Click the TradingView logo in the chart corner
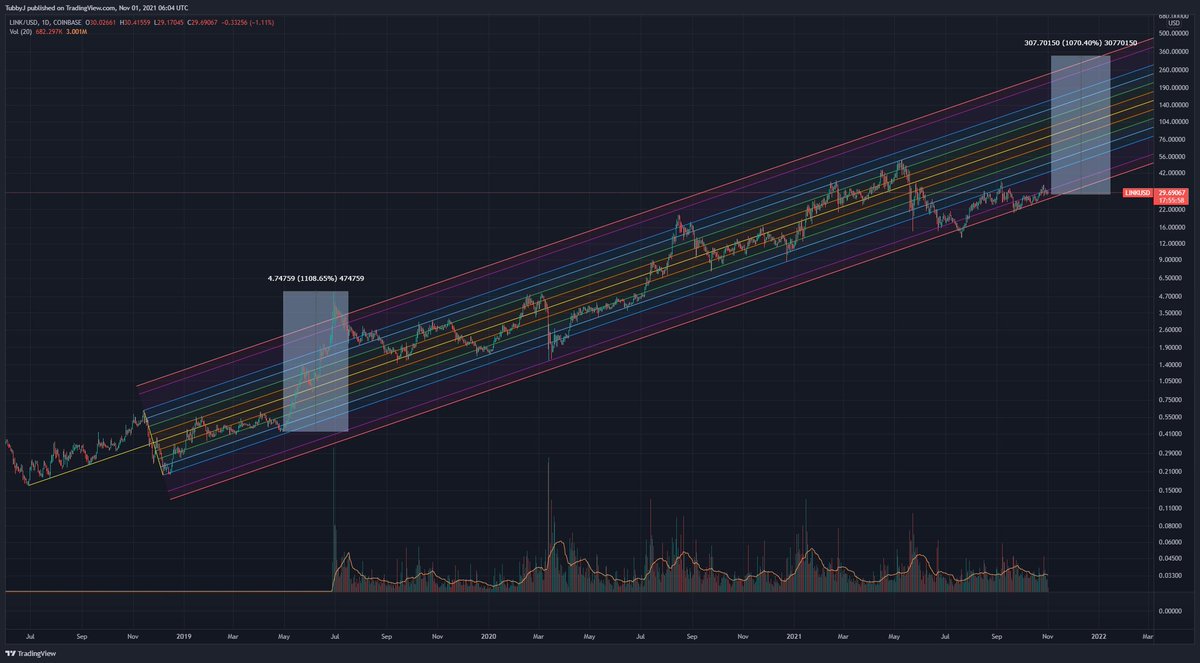1200x663 pixels. click(30, 652)
